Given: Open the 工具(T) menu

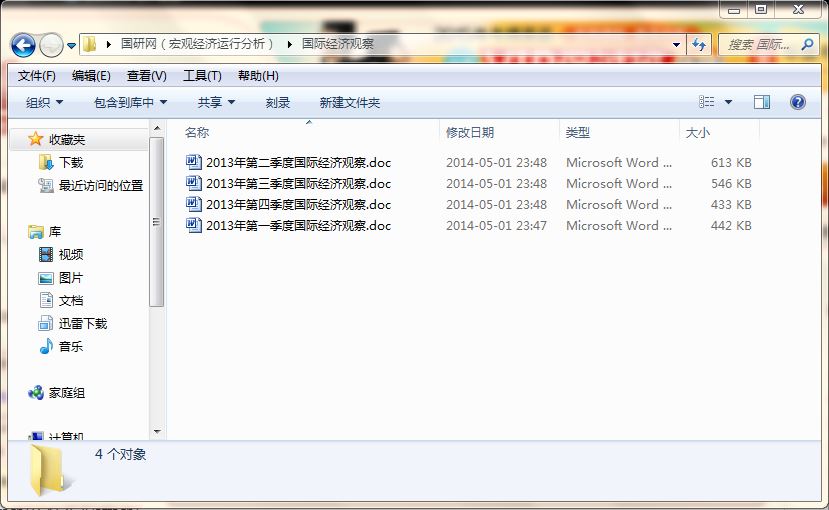Looking at the screenshot, I should click(x=202, y=76).
